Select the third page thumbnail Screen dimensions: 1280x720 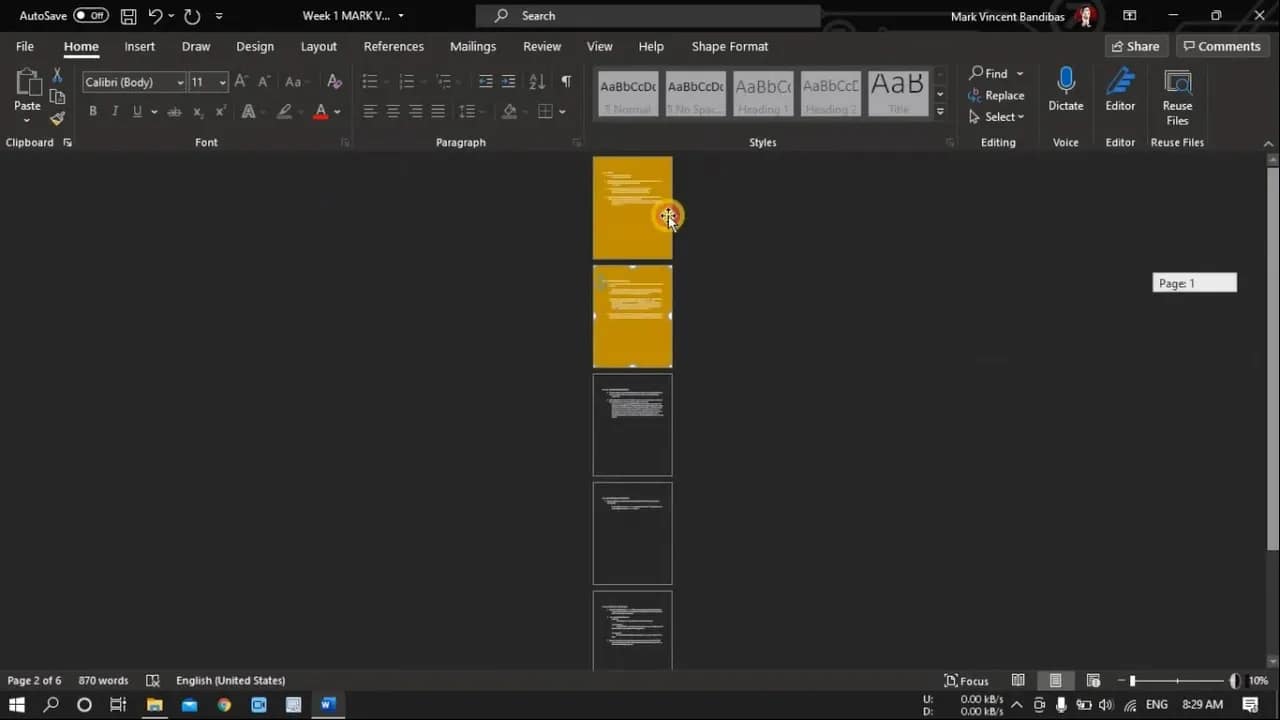pyautogui.click(x=632, y=425)
